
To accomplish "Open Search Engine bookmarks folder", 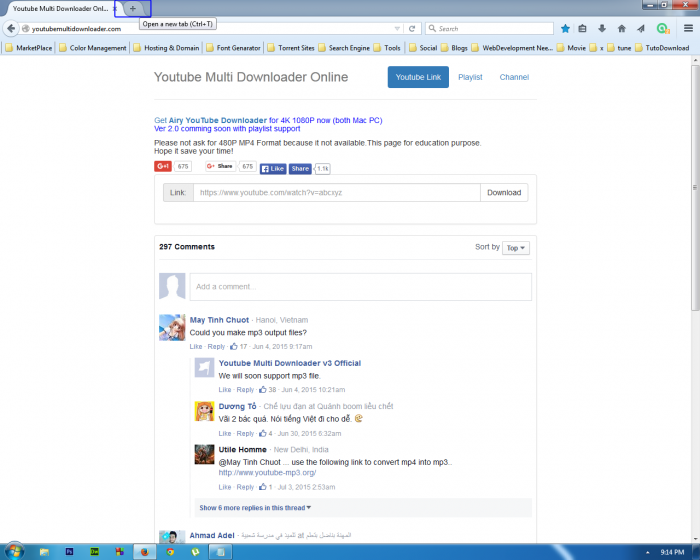I will (344, 48).
